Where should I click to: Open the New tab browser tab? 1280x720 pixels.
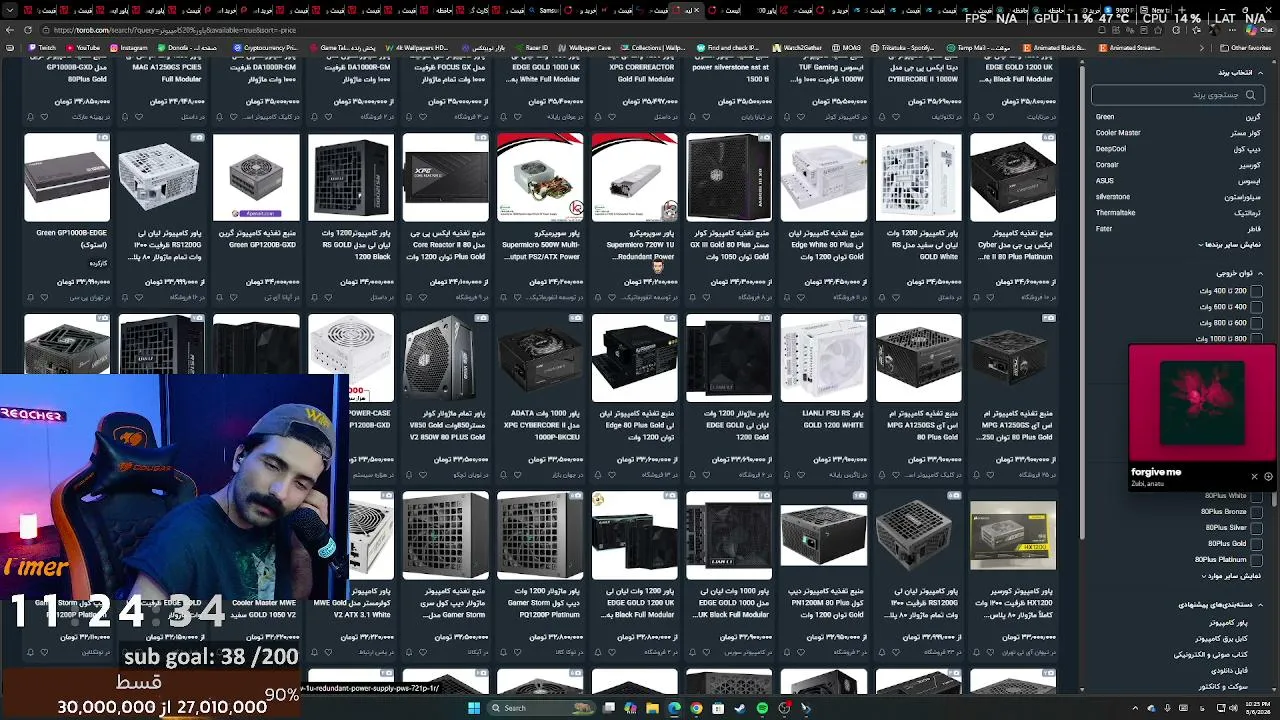(1156, 10)
